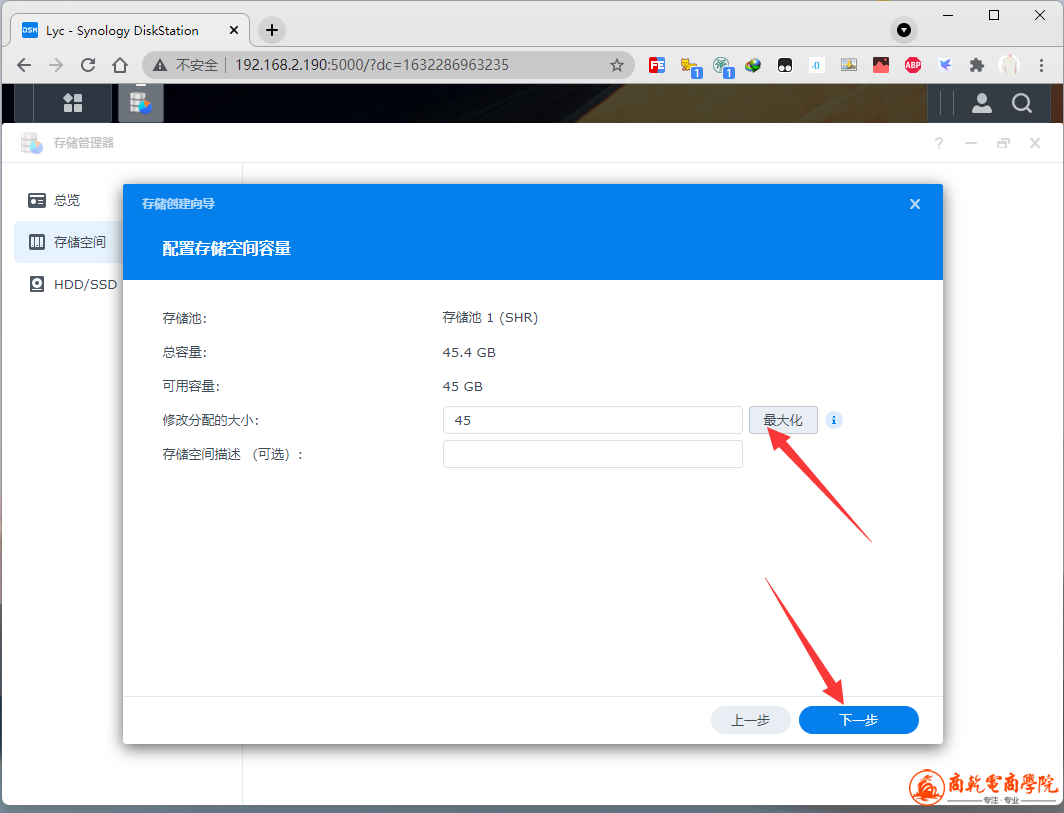Image resolution: width=1064 pixels, height=813 pixels.
Task: Go back with the 上一步 button
Action: pos(750,720)
